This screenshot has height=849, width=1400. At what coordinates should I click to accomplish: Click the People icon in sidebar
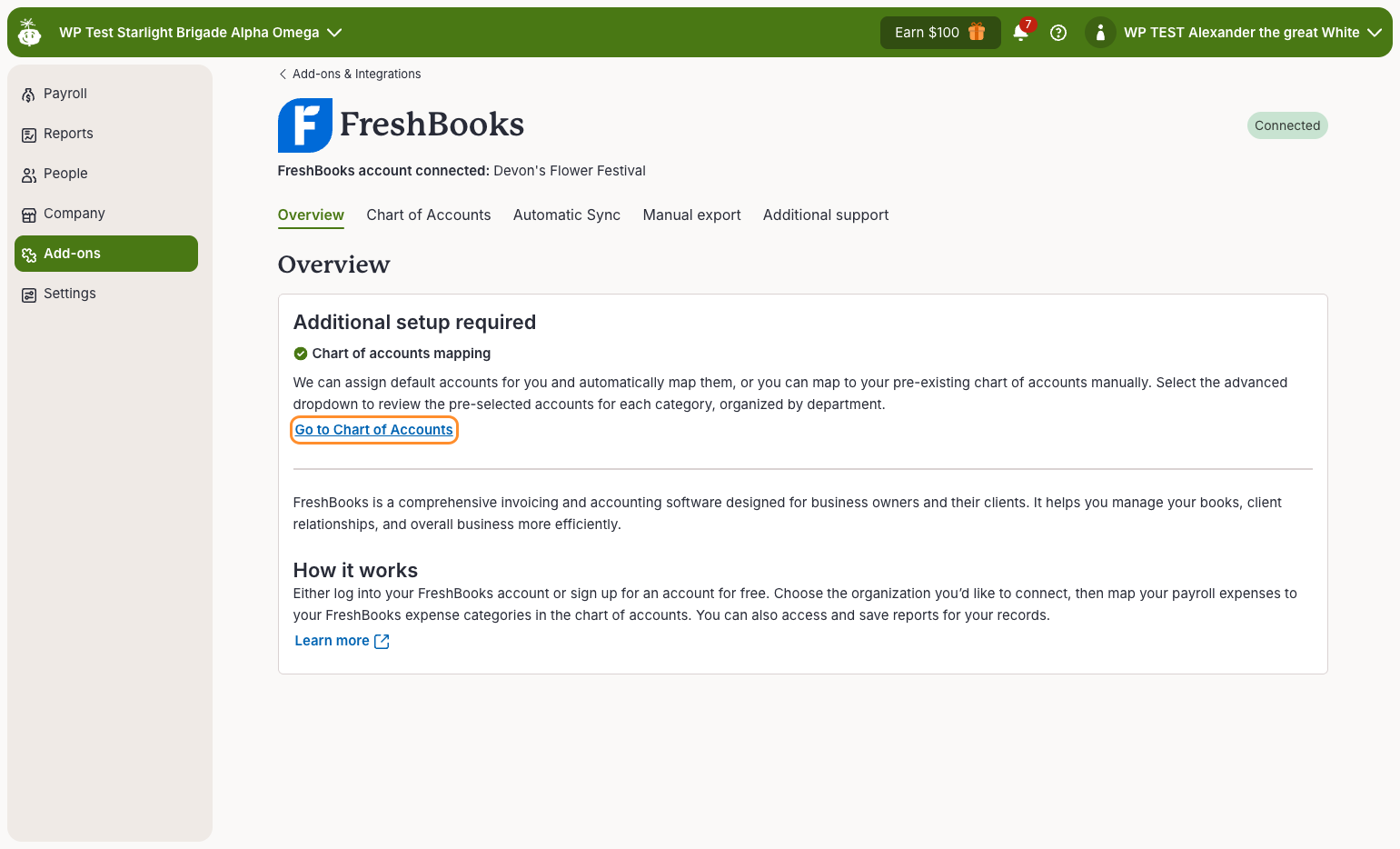pos(29,175)
